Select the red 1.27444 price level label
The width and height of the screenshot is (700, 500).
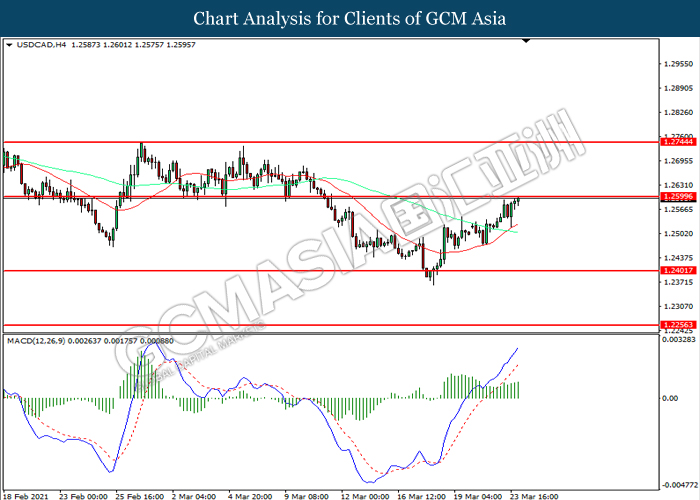[x=678, y=142]
